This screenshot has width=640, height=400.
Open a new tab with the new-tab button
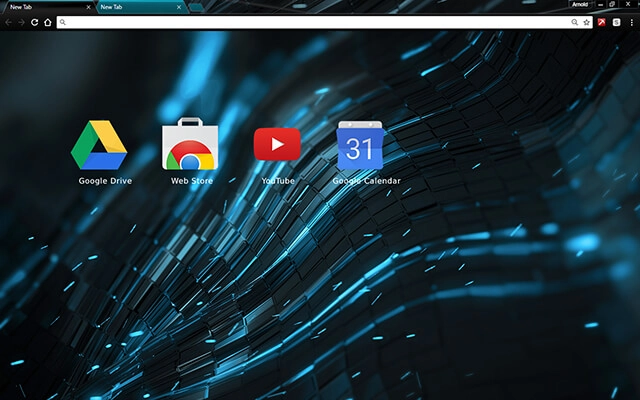[x=196, y=7]
